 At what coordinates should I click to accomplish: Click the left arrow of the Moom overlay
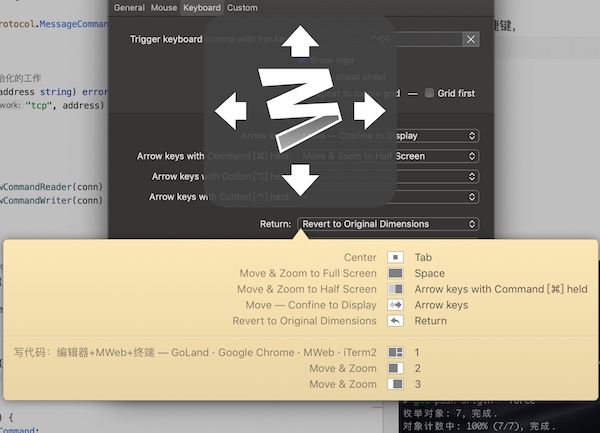point(230,111)
